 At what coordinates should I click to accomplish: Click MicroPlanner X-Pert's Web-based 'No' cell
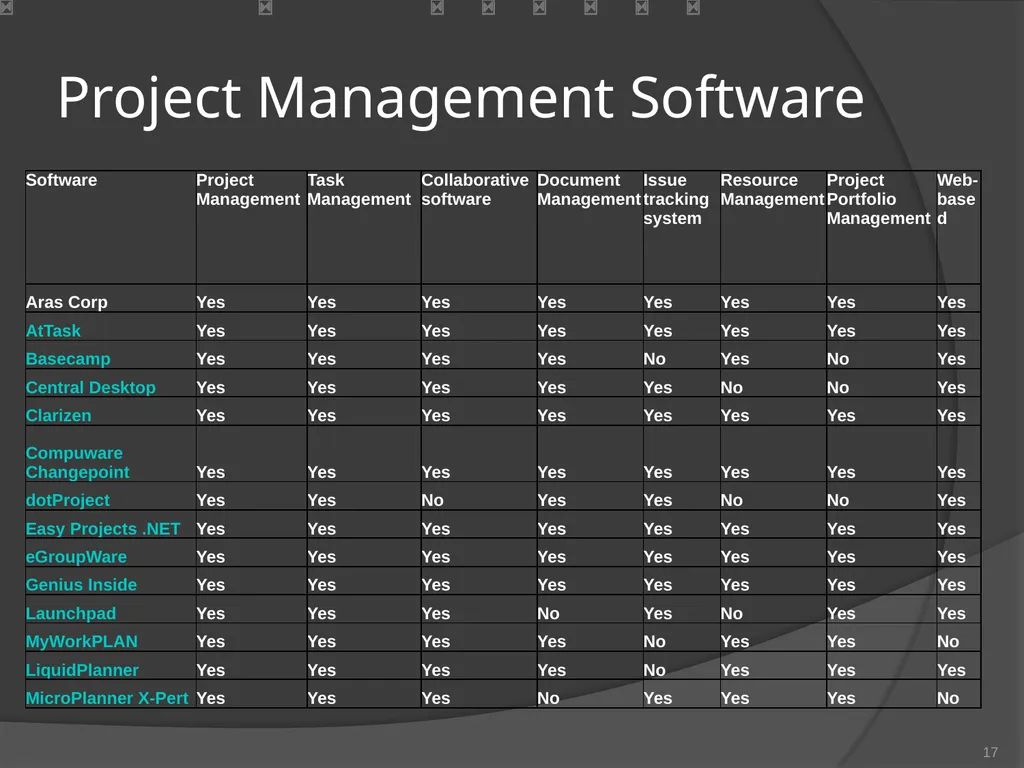pos(958,694)
